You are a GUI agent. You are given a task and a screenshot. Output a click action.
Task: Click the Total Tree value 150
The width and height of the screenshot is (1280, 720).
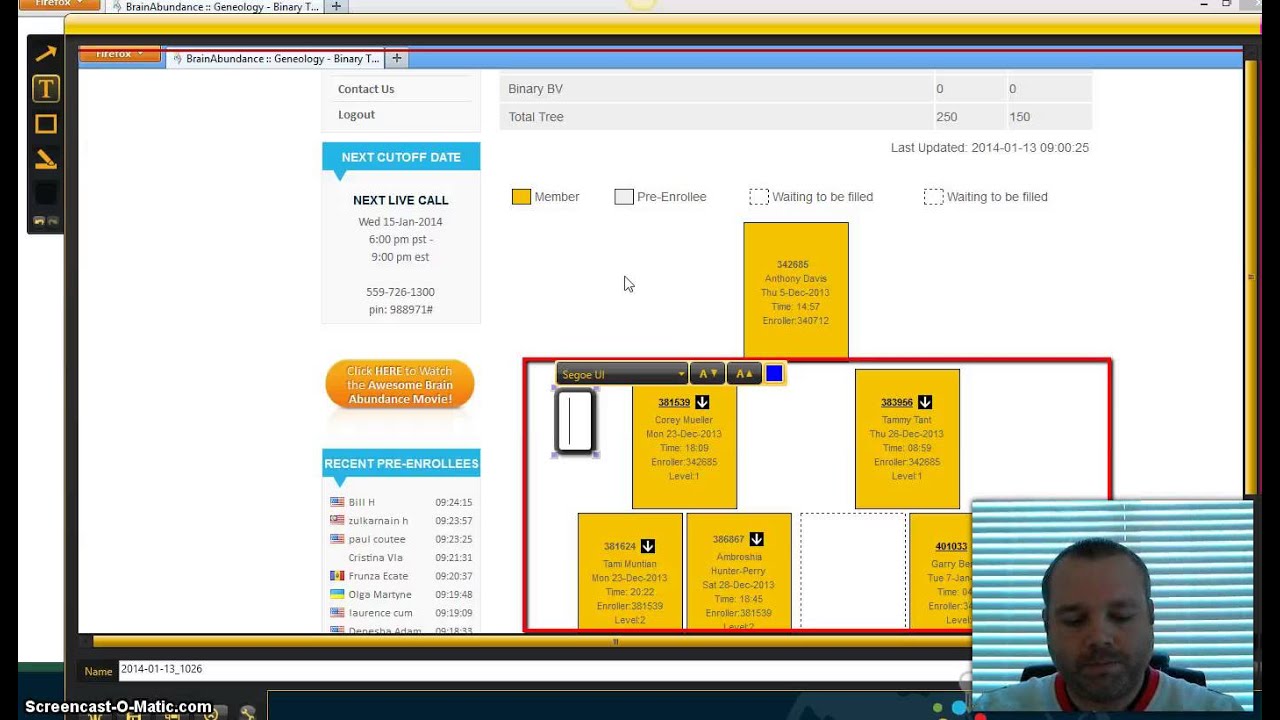coord(1019,117)
